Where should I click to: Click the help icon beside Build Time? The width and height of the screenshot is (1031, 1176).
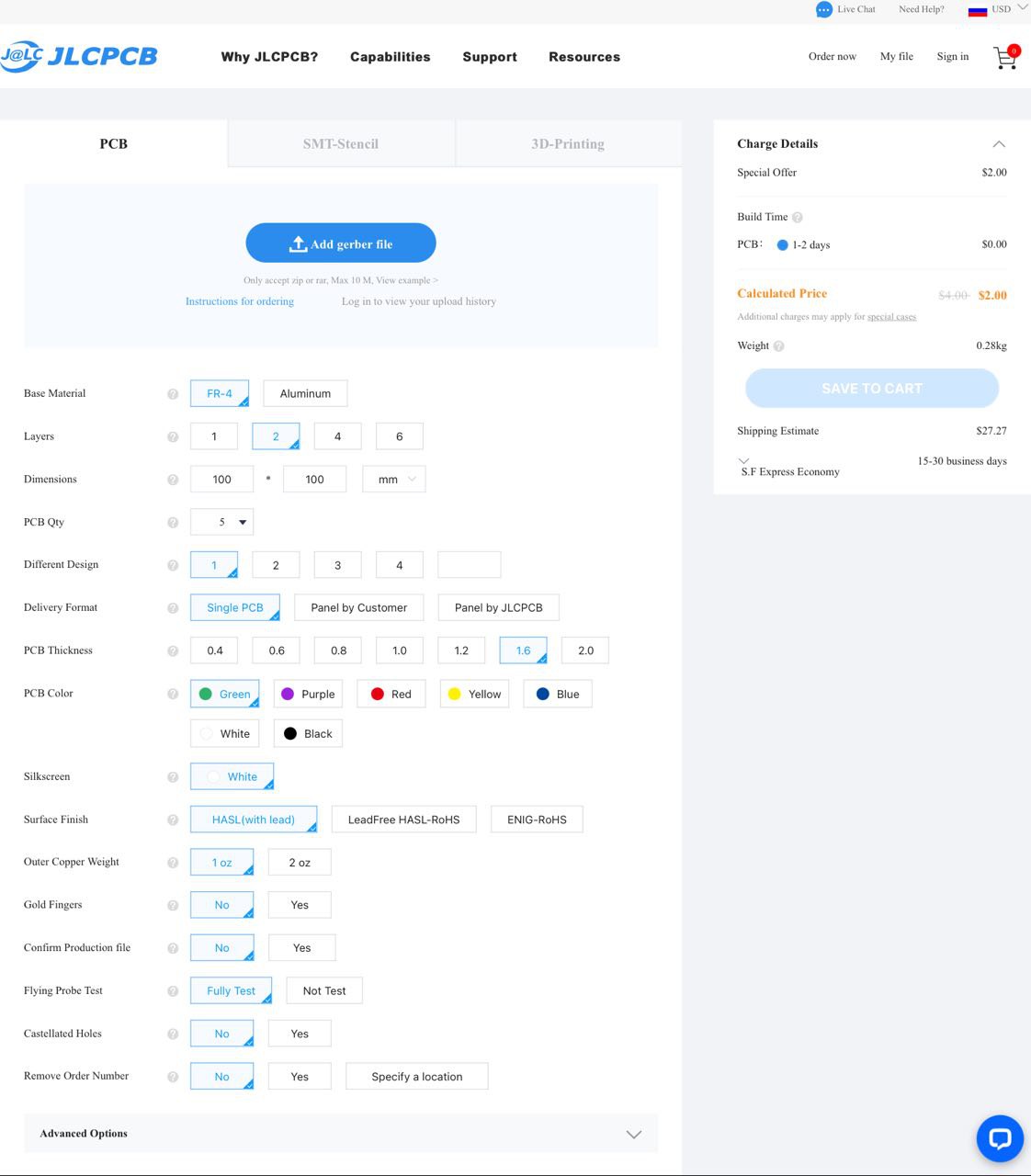(798, 218)
